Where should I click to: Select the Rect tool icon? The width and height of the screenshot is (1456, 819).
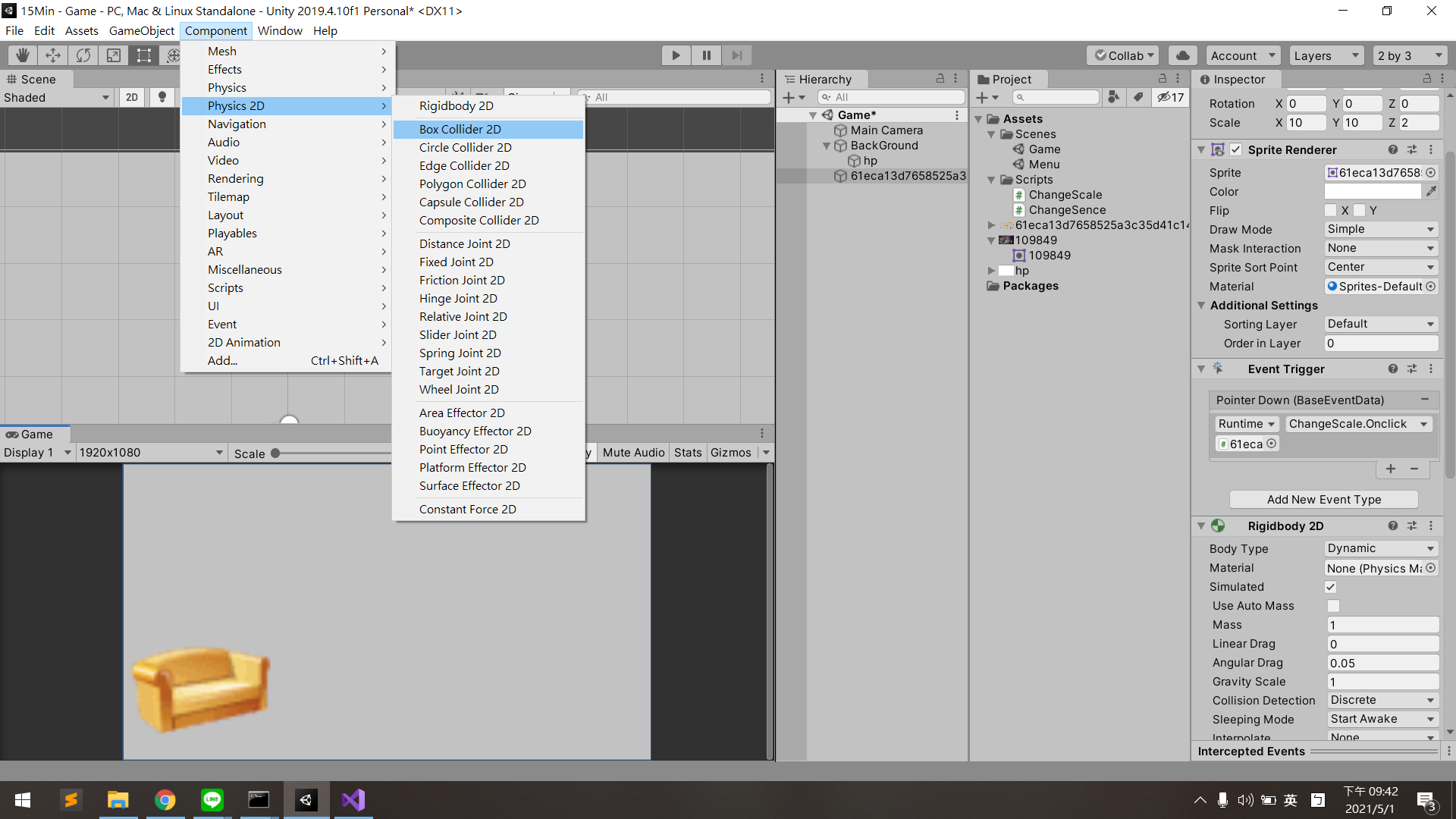[x=143, y=55]
